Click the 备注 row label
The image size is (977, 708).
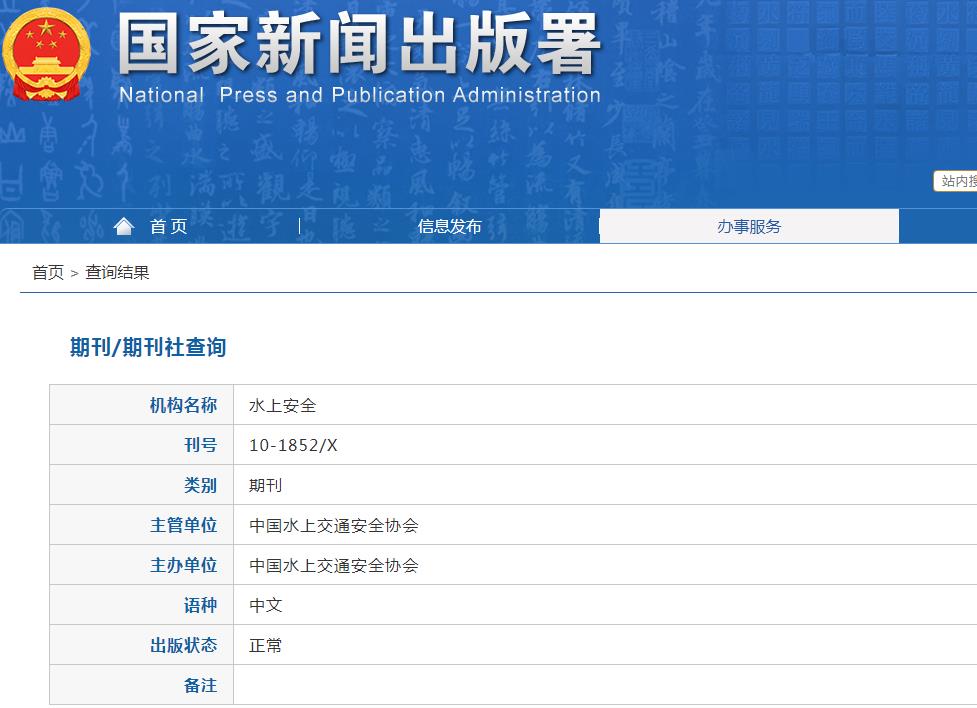(200, 685)
